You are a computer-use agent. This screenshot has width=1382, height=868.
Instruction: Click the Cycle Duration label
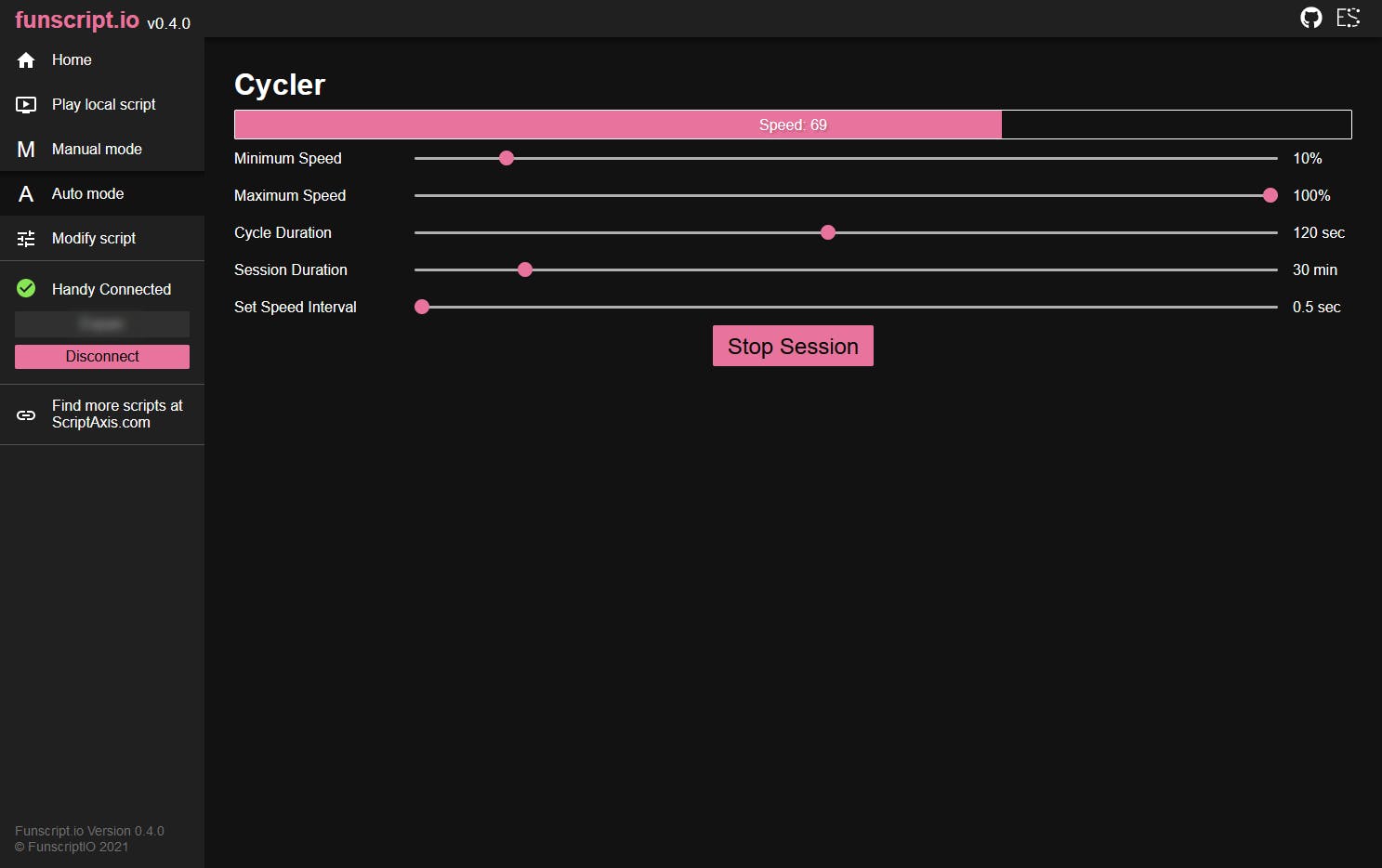[x=283, y=232]
